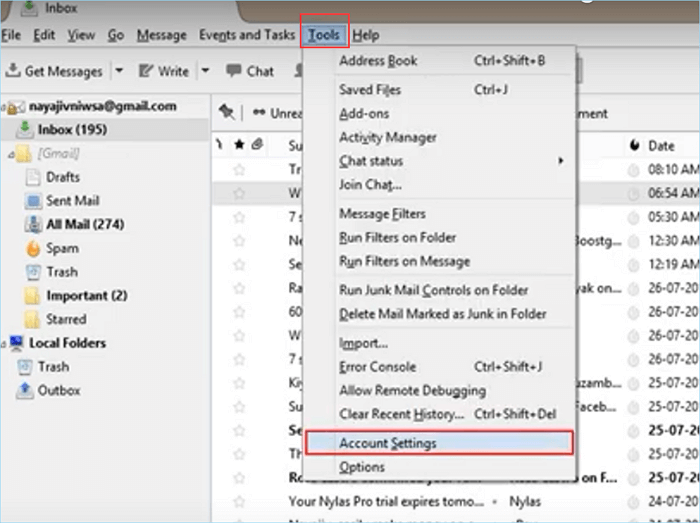700x523 pixels.
Task: Open the All Mail (274) folder
Action: click(x=75, y=224)
